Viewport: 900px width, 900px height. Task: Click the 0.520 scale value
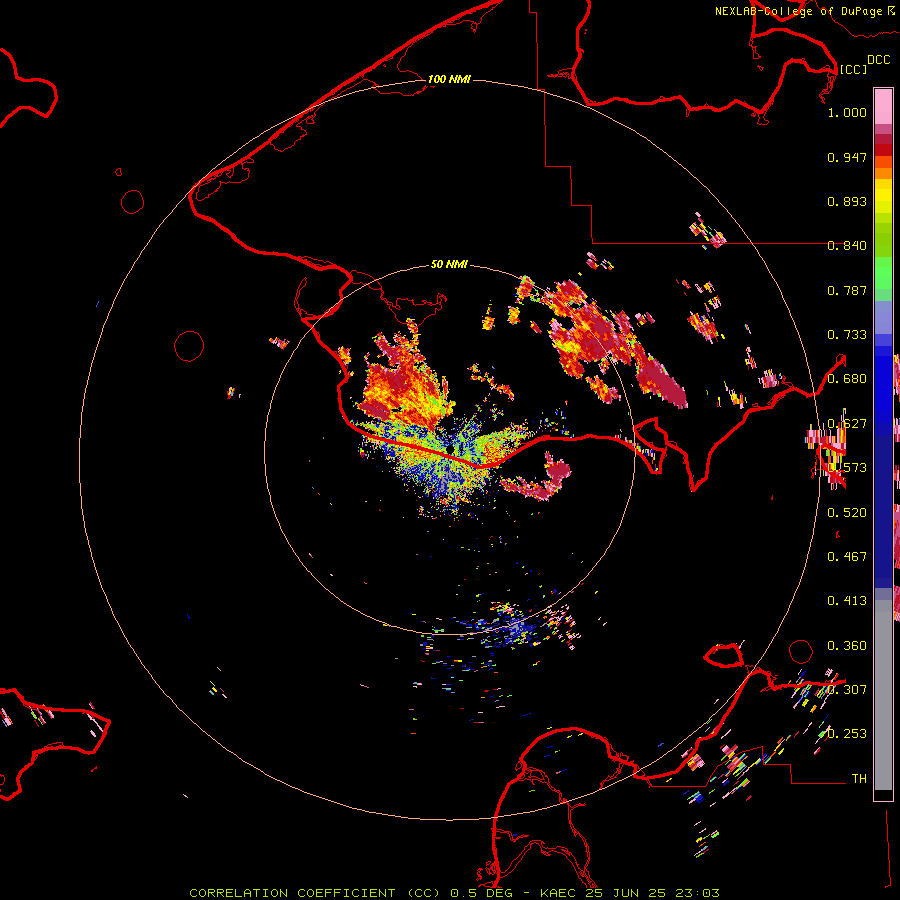tap(847, 513)
